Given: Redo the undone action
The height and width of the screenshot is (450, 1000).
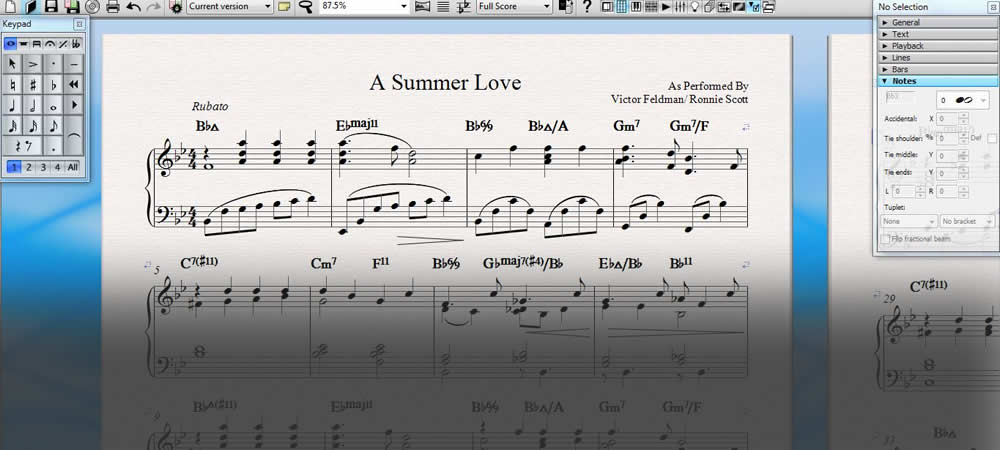Looking at the screenshot, I should coord(154,6).
